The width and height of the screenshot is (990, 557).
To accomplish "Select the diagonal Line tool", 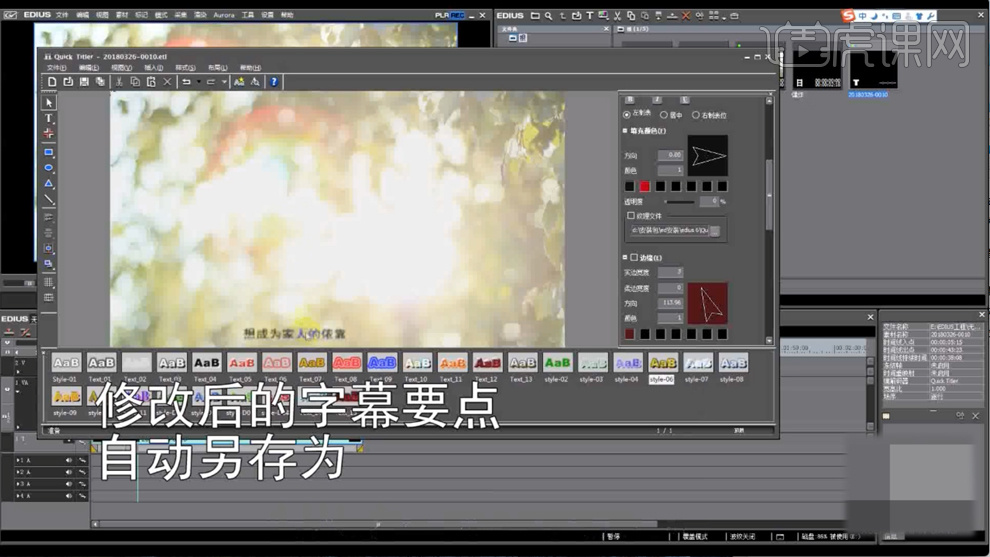I will pyautogui.click(x=49, y=200).
